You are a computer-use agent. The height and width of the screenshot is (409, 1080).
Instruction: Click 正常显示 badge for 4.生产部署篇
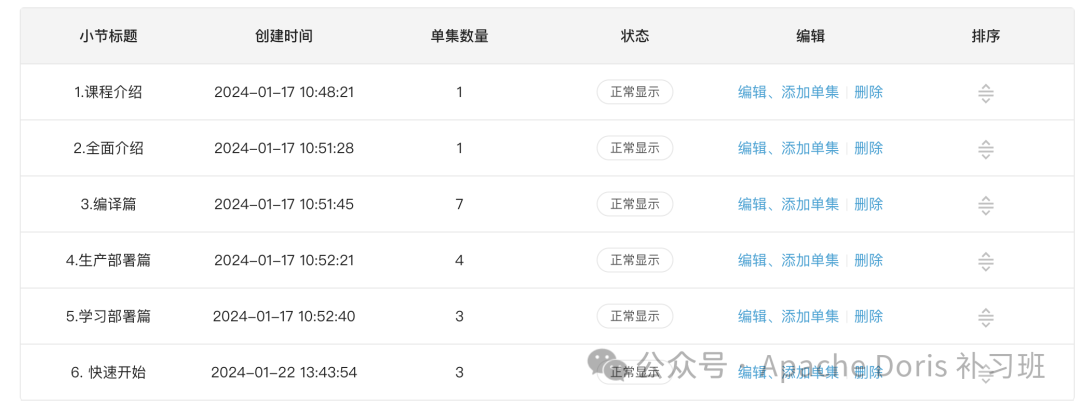[x=635, y=260]
